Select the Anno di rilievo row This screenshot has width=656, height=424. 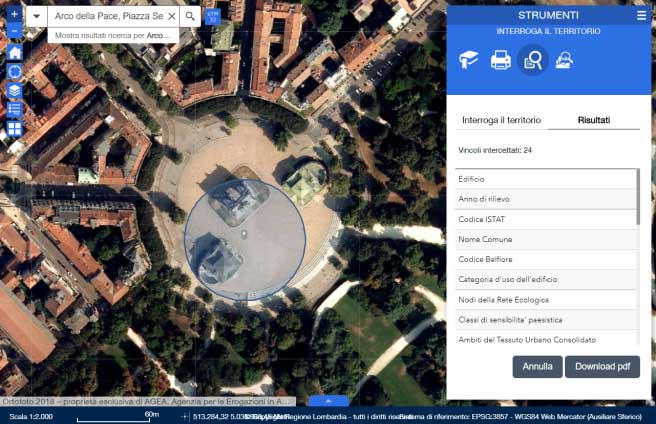[546, 199]
